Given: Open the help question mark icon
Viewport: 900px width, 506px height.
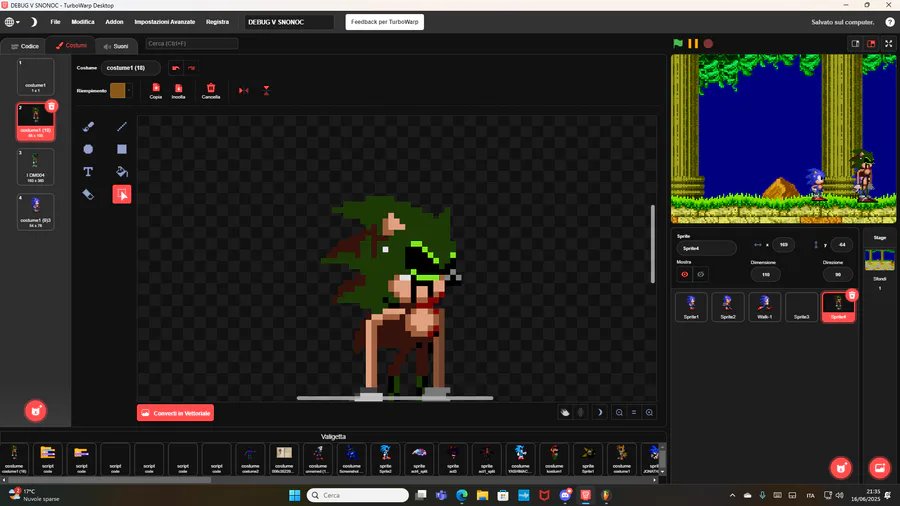Looking at the screenshot, I should pyautogui.click(x=890, y=22).
